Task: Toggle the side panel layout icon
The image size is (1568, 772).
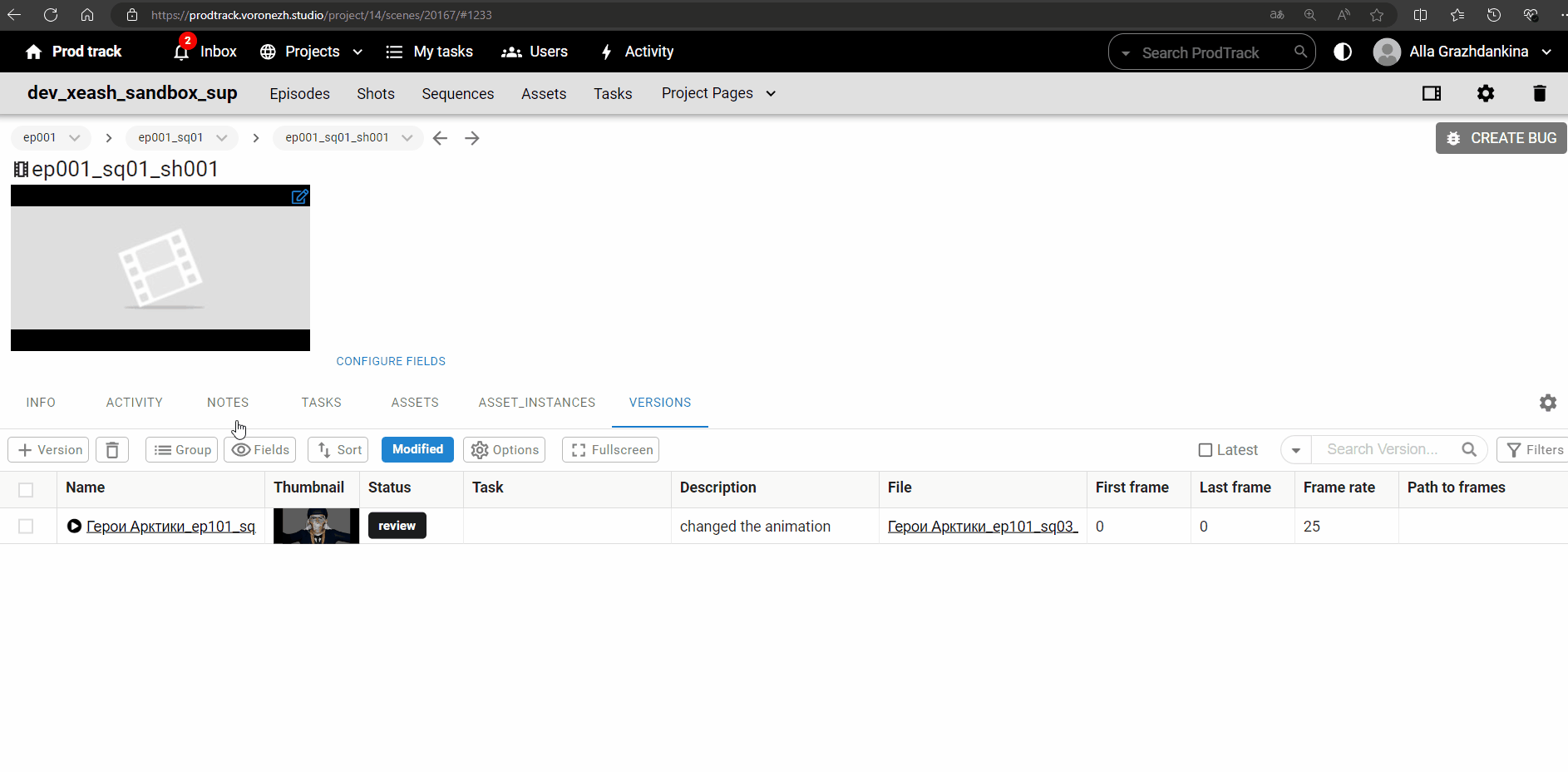Action: point(1431,93)
